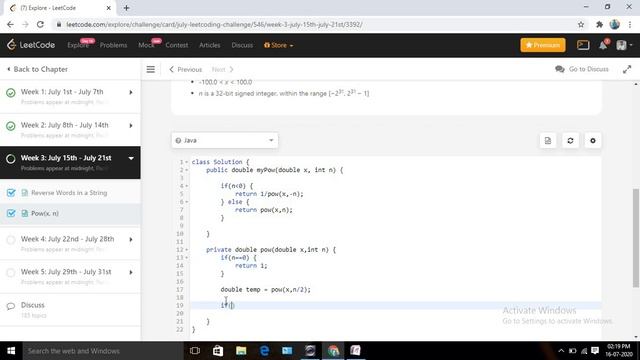Open the playground terminal icon
Viewport: 640px width, 360px height.
click(x=583, y=45)
